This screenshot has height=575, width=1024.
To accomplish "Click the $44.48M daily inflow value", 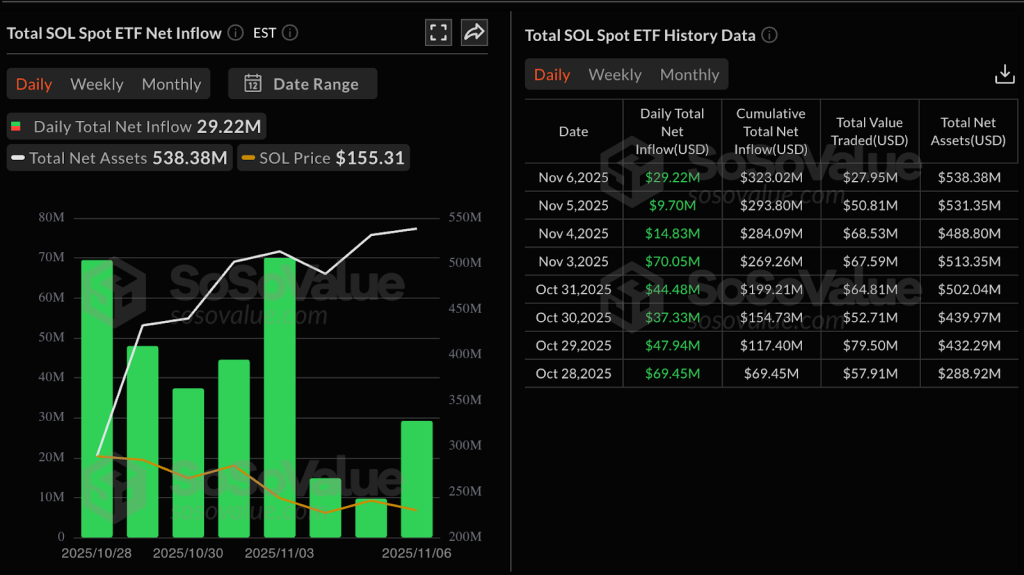I will pyautogui.click(x=672, y=289).
